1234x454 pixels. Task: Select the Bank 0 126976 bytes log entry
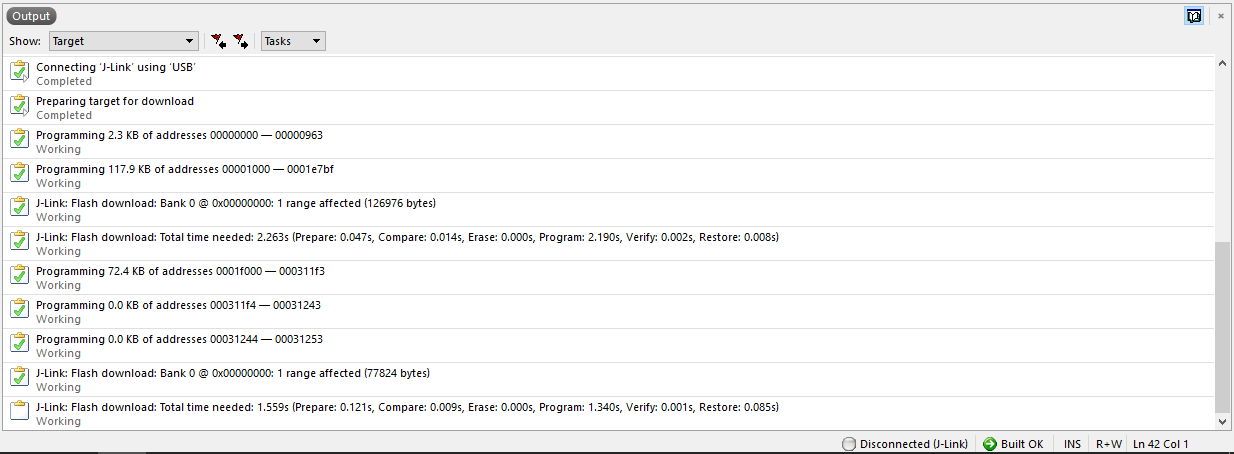coord(608,209)
